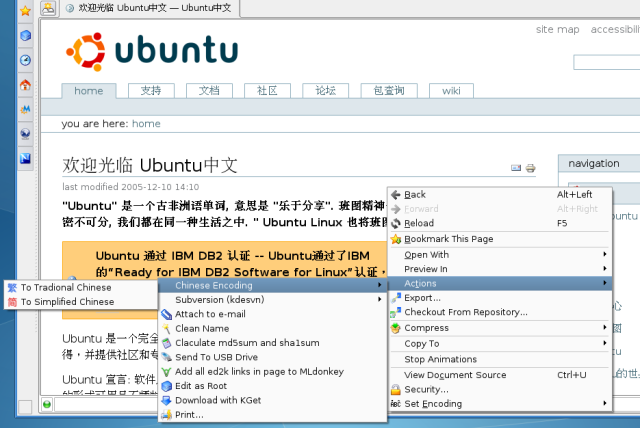The image size is (640, 428).
Task: Click the Clean Name icon
Action: pyautogui.click(x=166, y=328)
